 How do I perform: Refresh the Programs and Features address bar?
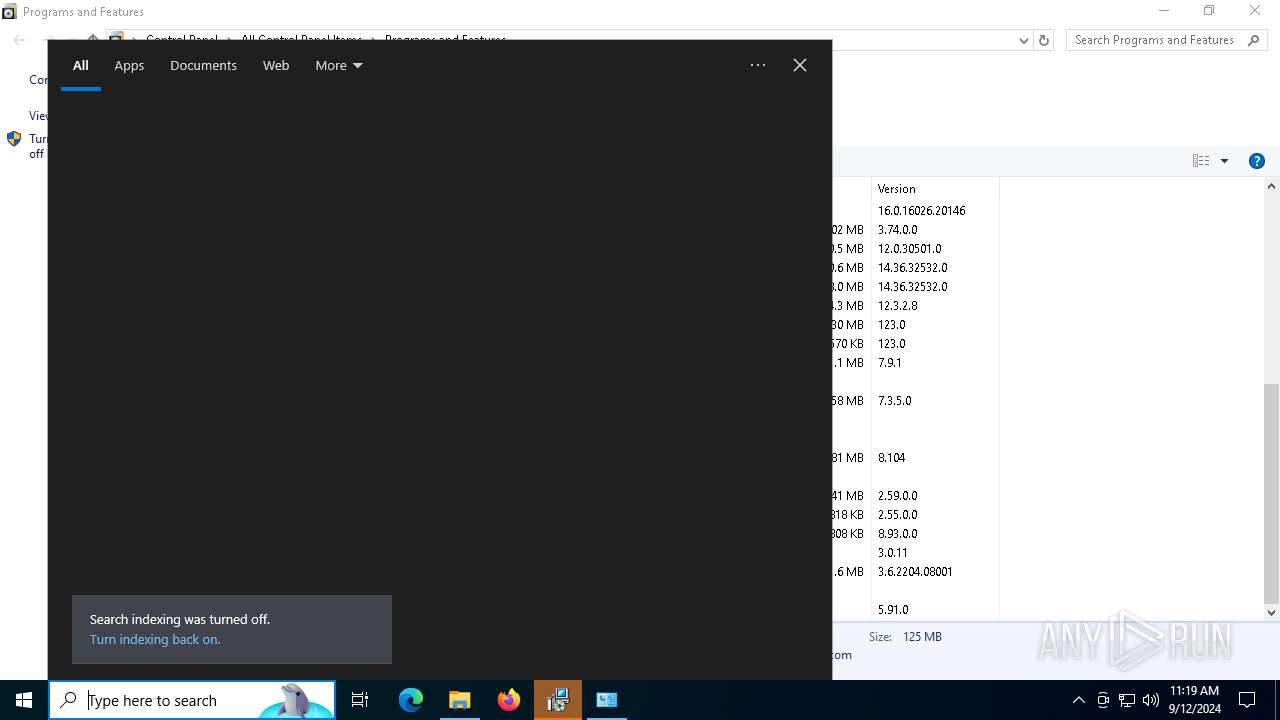point(1044,40)
